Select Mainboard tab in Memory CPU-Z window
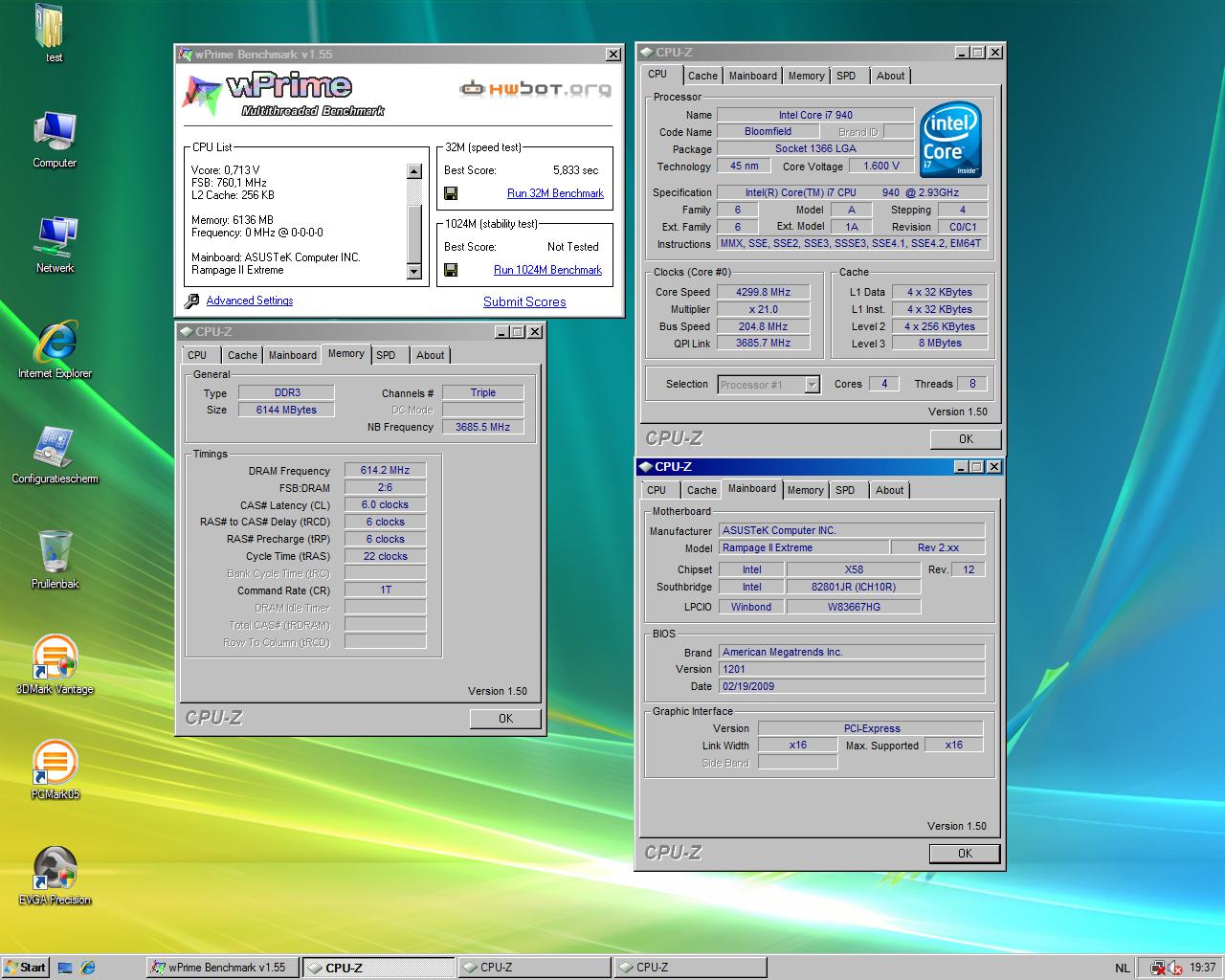The height and width of the screenshot is (980, 1225). (293, 355)
